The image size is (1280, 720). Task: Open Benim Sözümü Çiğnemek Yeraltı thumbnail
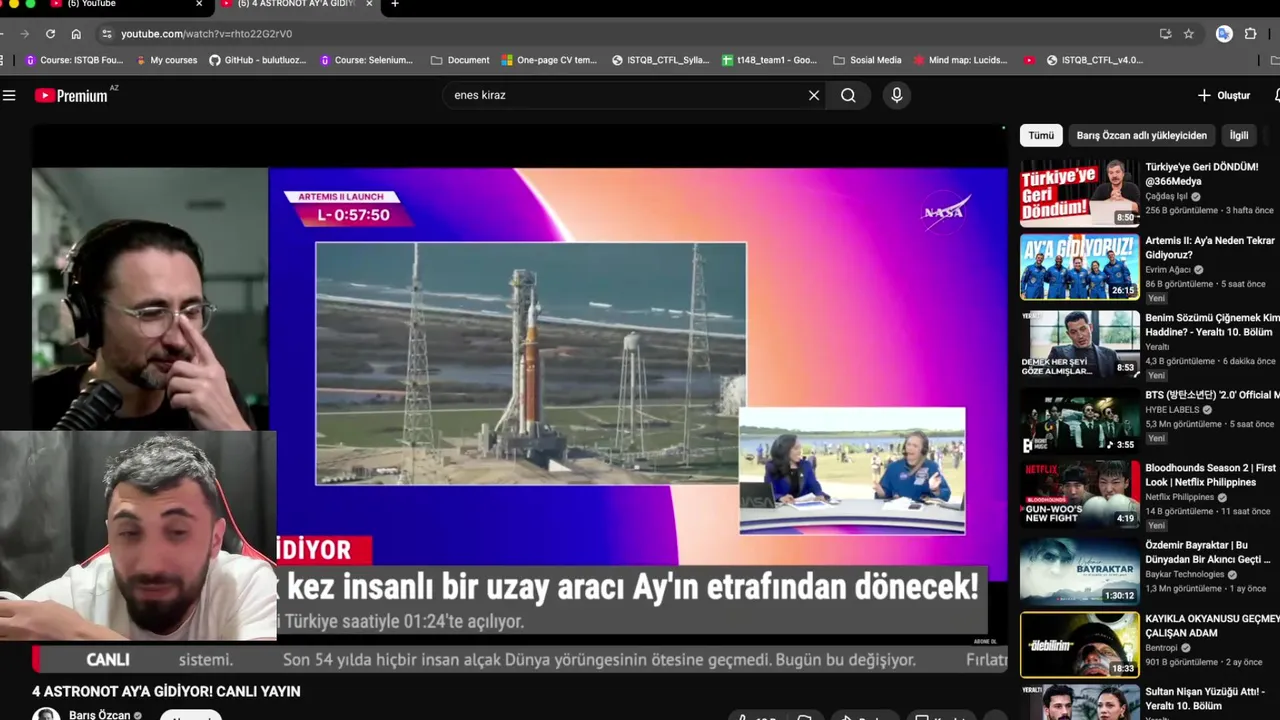point(1079,344)
